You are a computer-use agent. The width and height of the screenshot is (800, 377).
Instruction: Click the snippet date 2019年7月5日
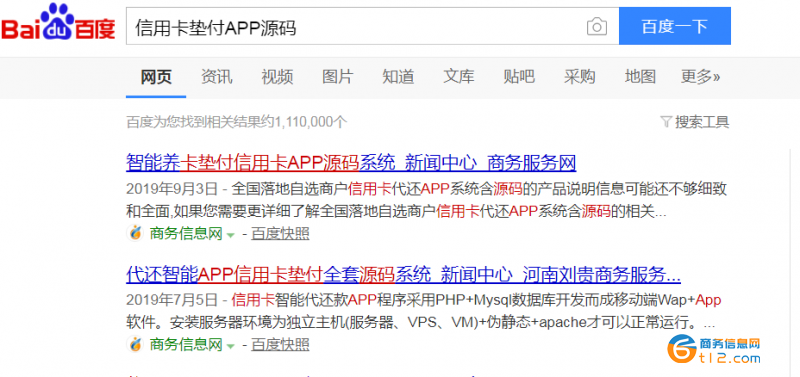(x=172, y=300)
